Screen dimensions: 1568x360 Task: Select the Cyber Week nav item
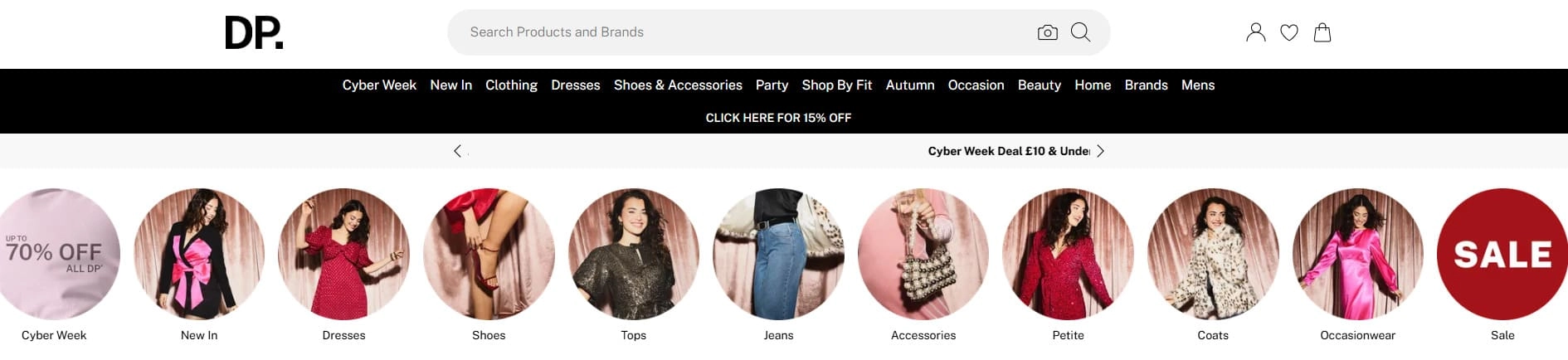point(379,85)
